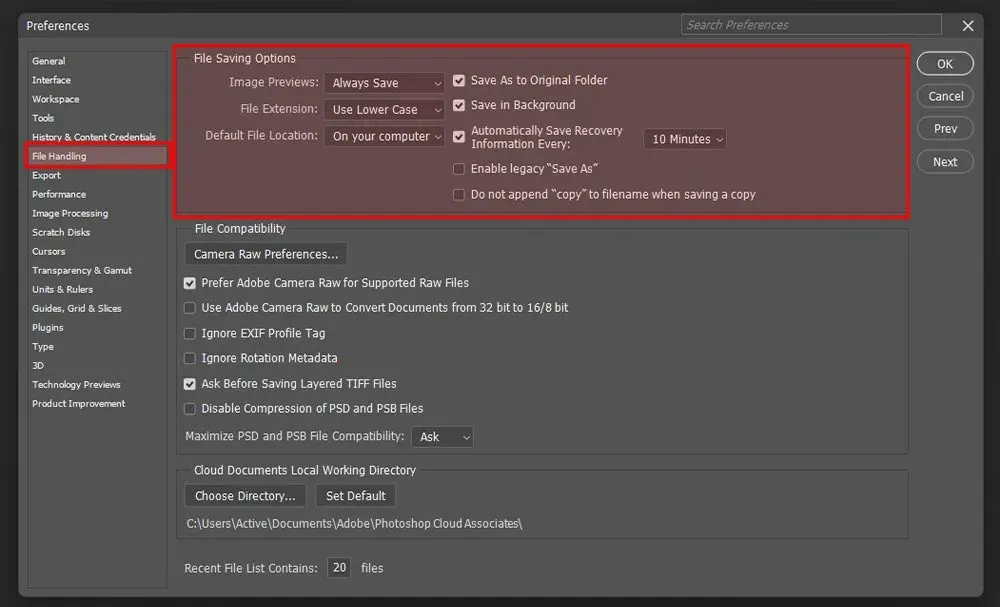
Task: Click the Camera Raw Preferences button
Action: click(x=266, y=254)
